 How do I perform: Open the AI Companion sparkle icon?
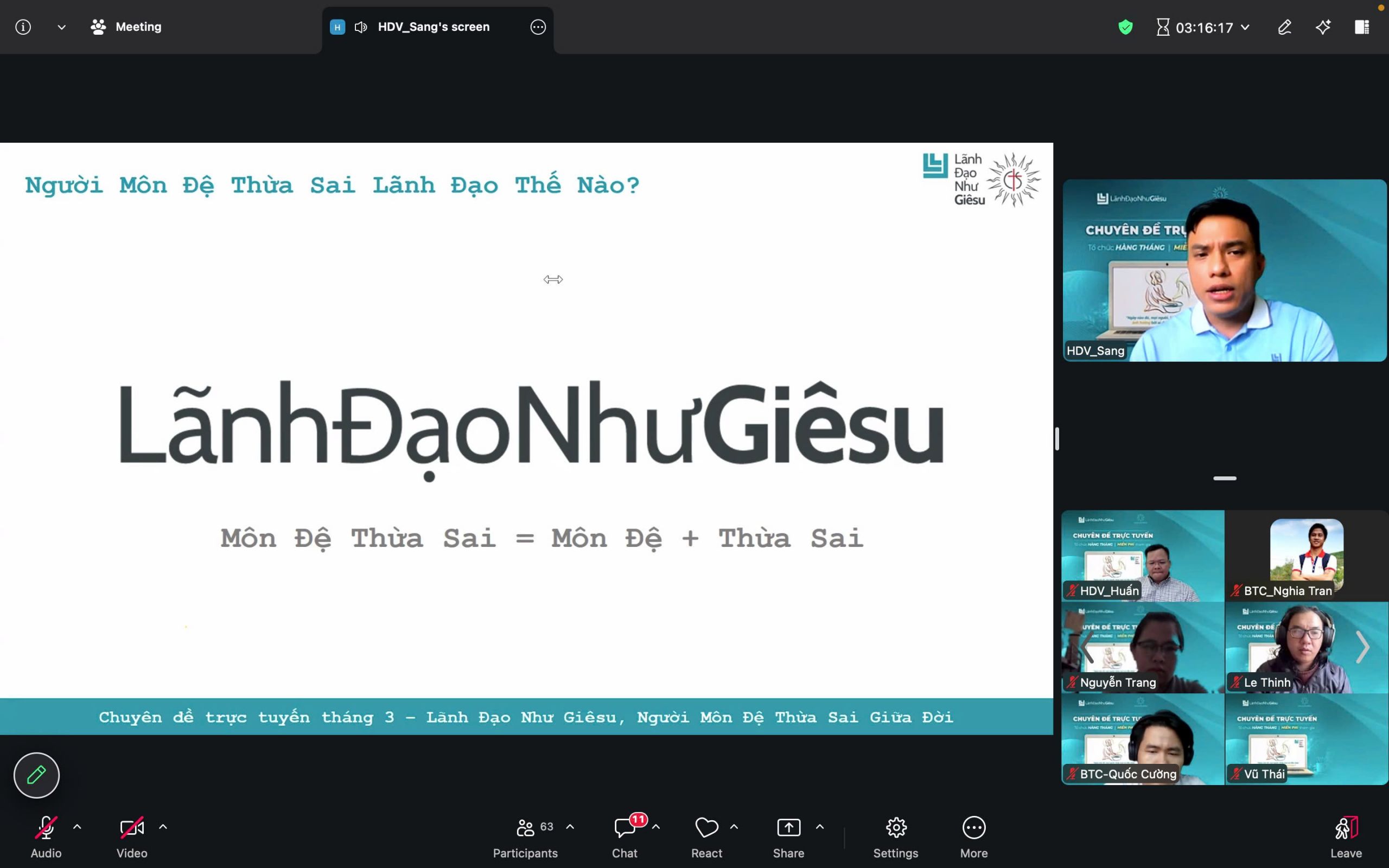(x=1323, y=27)
